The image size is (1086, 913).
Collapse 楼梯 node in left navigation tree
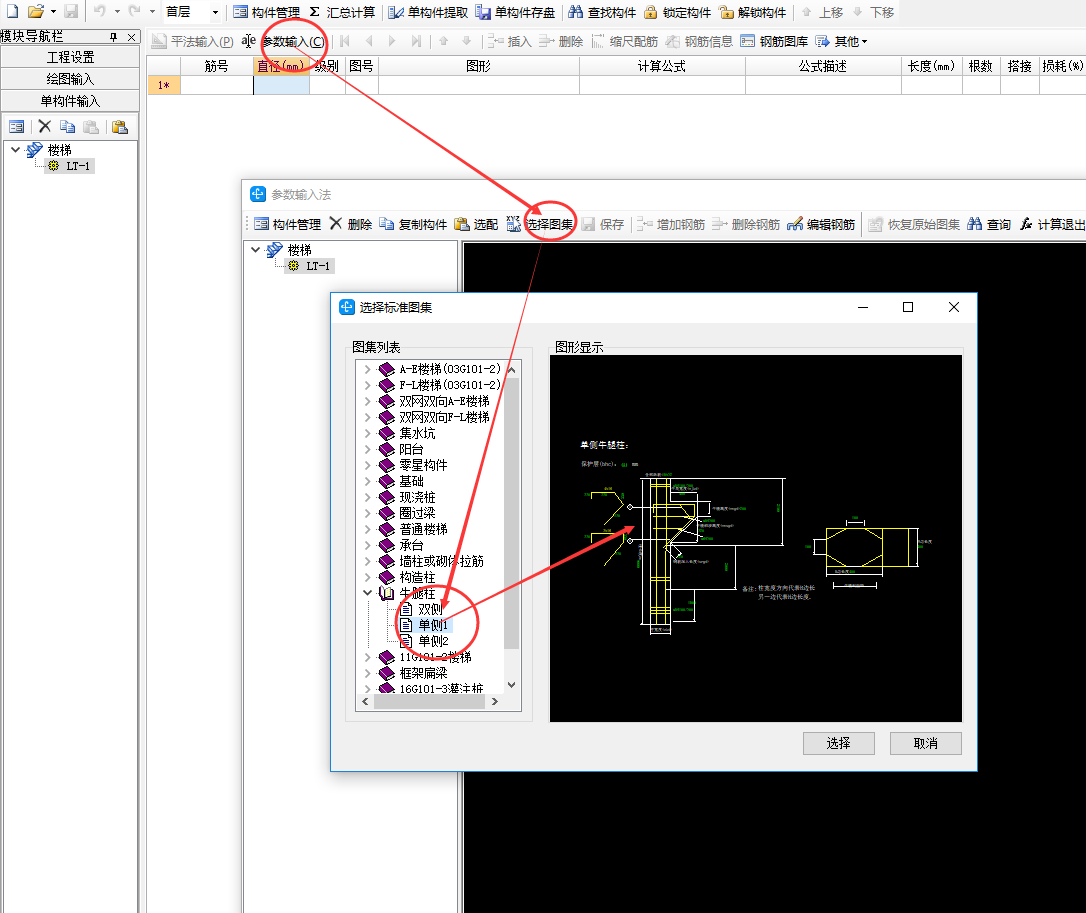15,150
